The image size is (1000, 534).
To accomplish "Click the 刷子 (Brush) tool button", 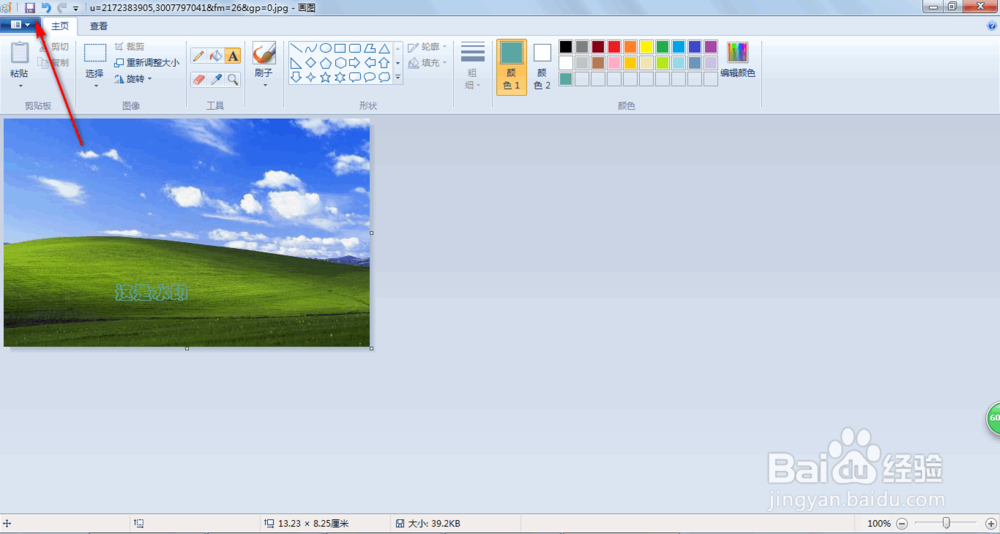I will click(x=263, y=54).
